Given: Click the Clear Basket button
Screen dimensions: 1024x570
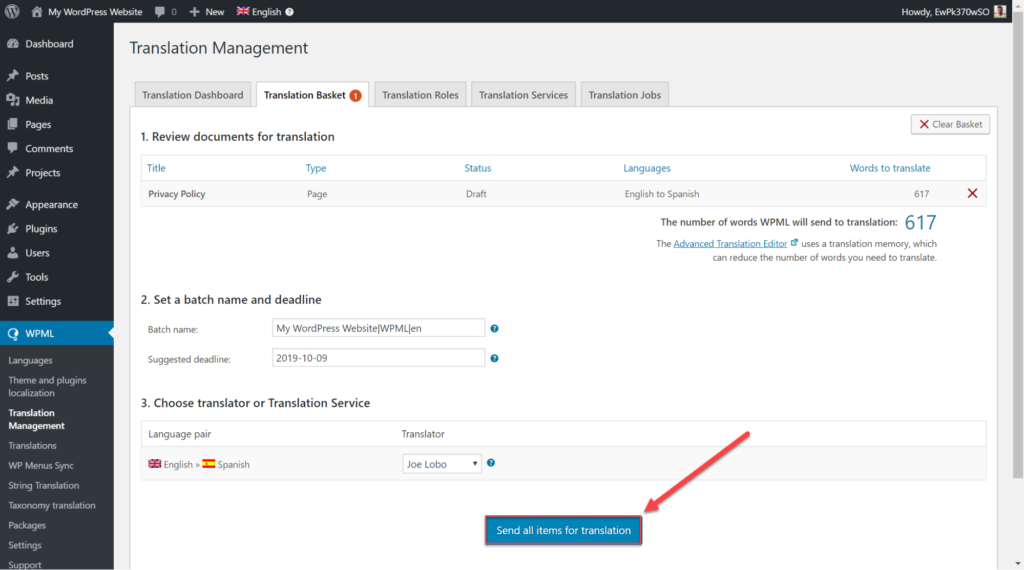Looking at the screenshot, I should click(x=950, y=124).
